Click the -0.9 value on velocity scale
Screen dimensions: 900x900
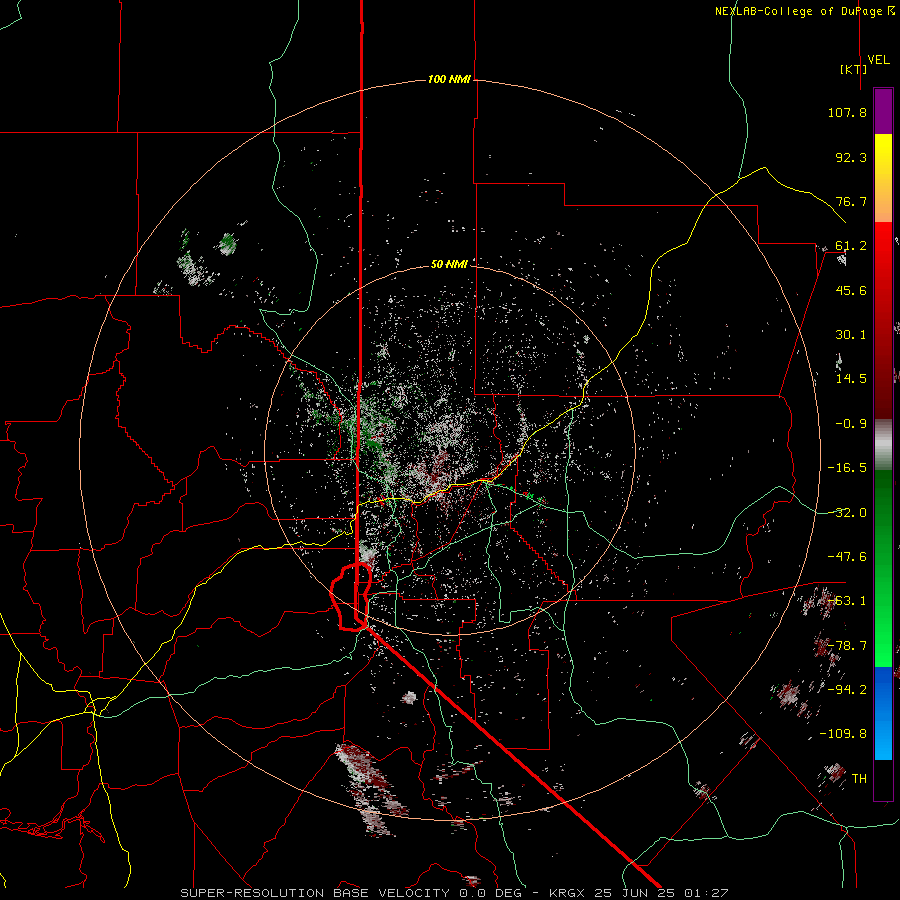[851, 424]
